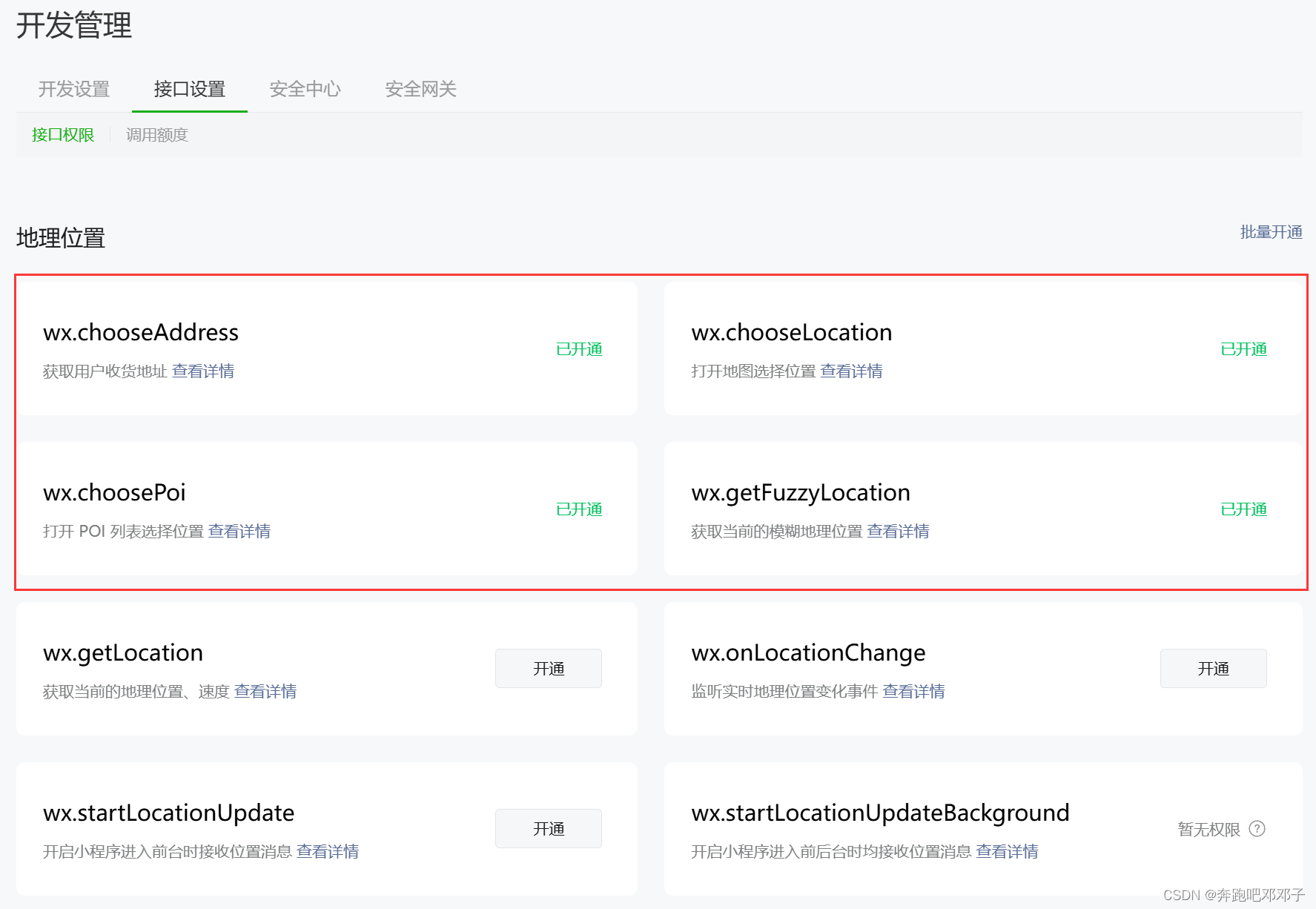This screenshot has width=1316, height=909.
Task: Click the wx.choosePoi title
Action: (x=114, y=492)
